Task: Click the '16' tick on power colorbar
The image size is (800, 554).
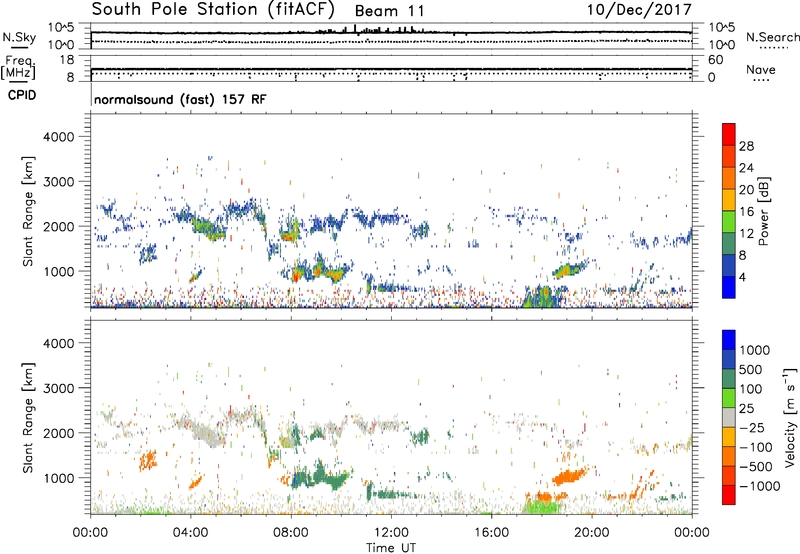Action: click(x=746, y=211)
